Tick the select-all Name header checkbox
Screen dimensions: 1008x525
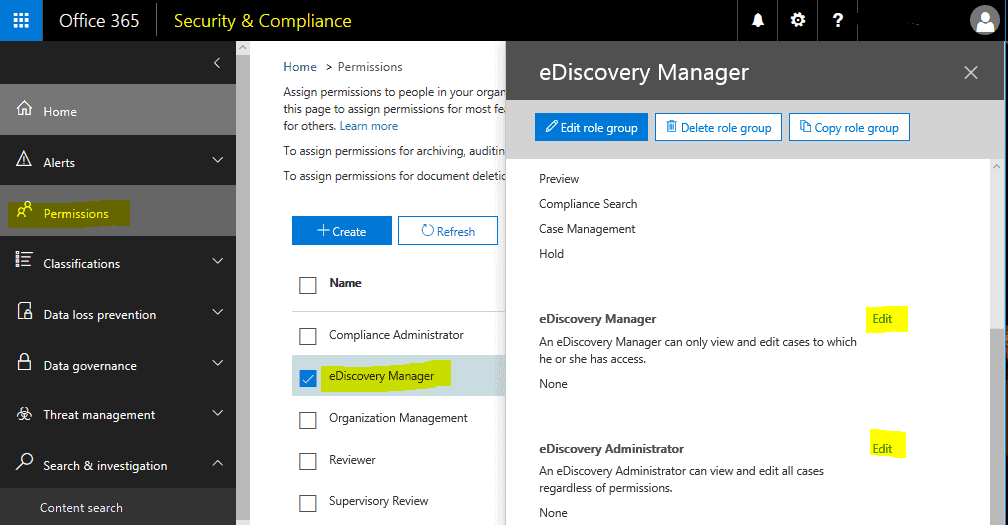coord(308,285)
